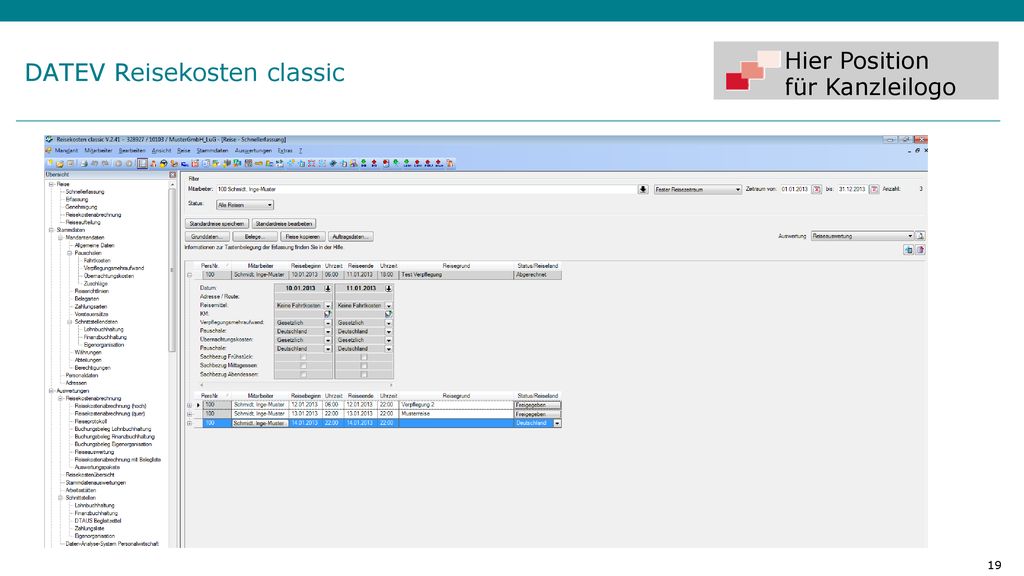Click the Belege... button
This screenshot has height=576, width=1024.
click(255, 236)
